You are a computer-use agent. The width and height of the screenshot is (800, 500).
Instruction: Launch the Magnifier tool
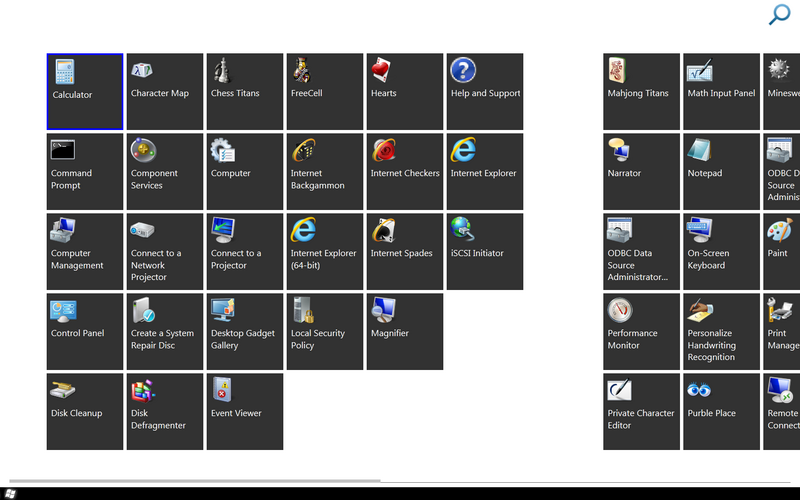(405, 332)
